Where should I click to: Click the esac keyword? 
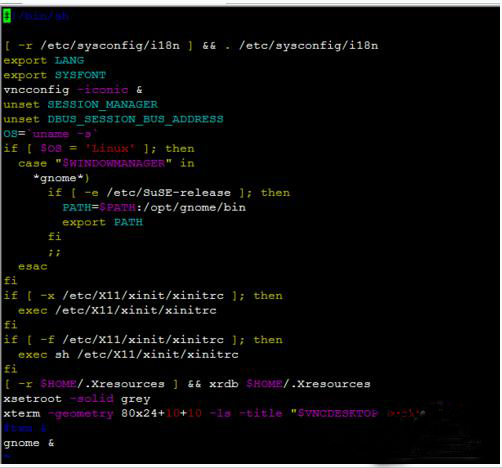[33, 266]
